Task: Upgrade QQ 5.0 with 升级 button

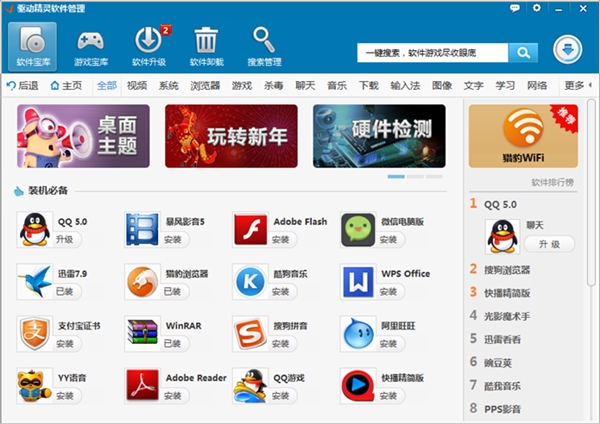Action: tap(66, 240)
